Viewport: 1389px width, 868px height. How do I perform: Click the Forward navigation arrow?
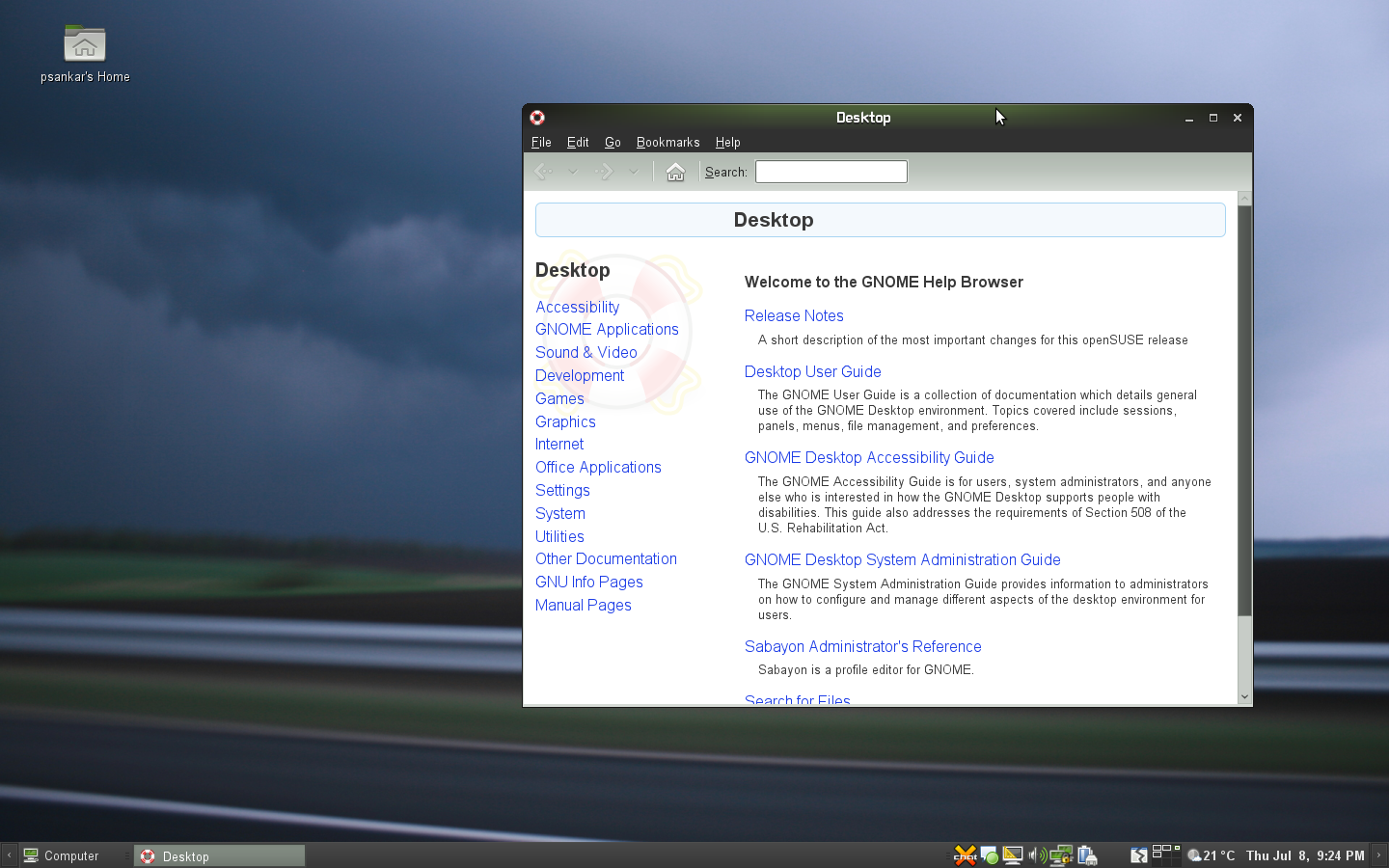pos(605,172)
